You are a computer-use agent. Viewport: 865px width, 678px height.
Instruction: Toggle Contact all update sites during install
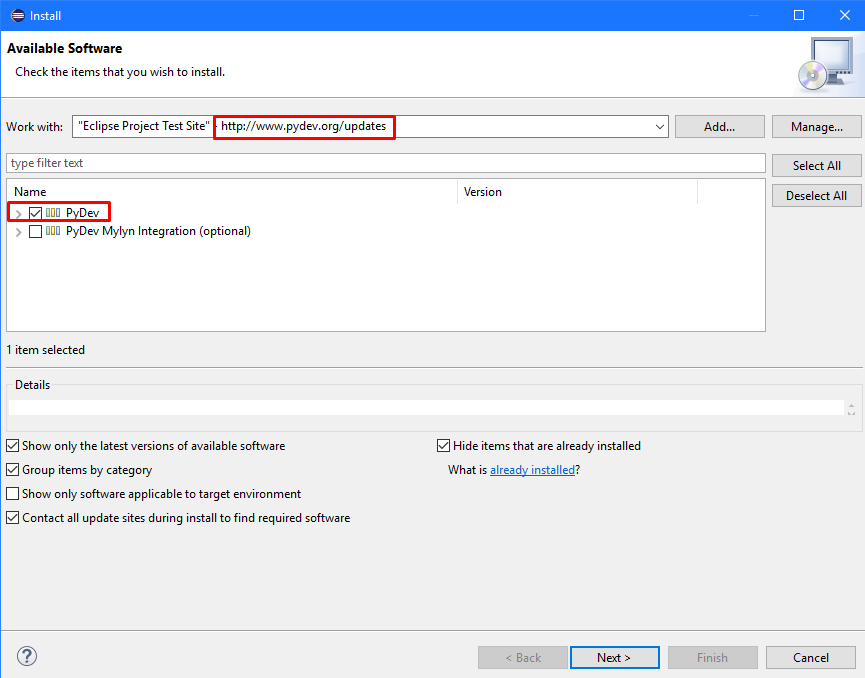pos(13,517)
